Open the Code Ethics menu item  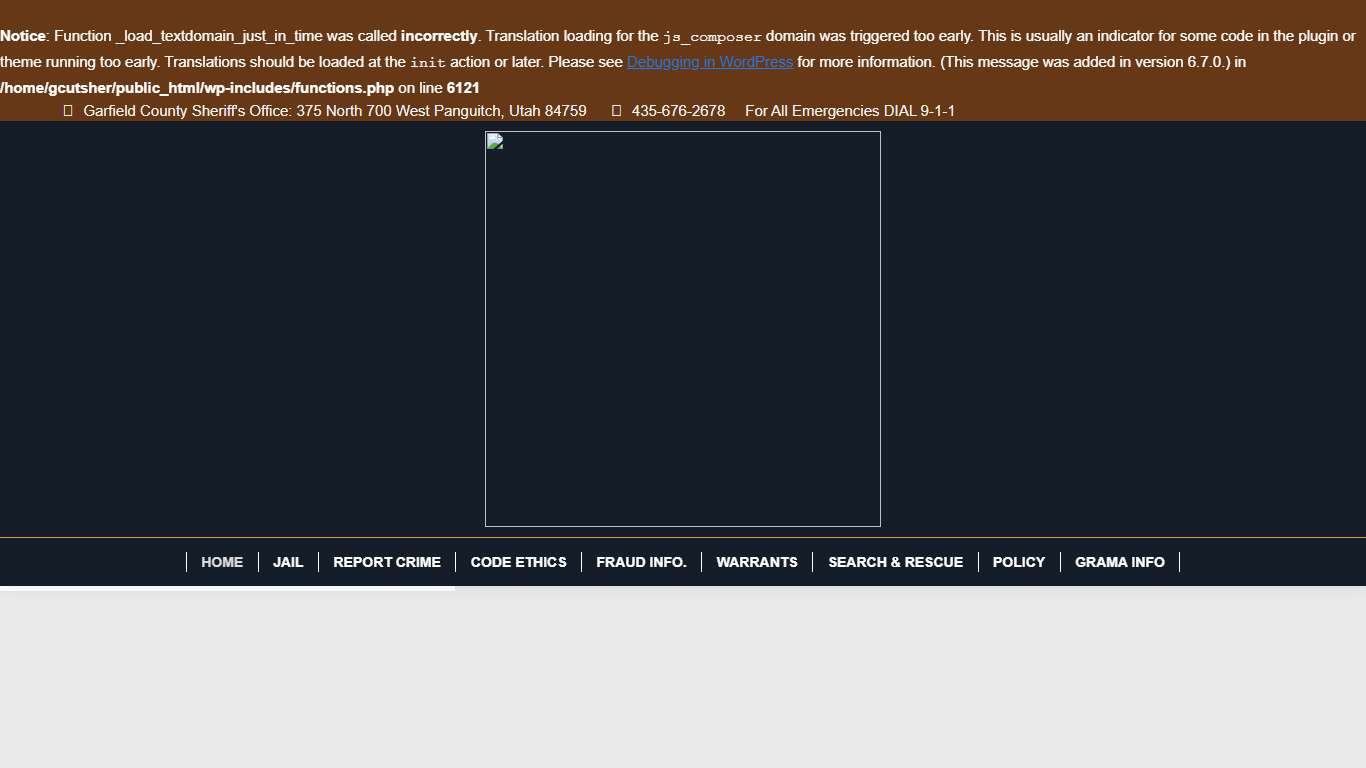(518, 562)
